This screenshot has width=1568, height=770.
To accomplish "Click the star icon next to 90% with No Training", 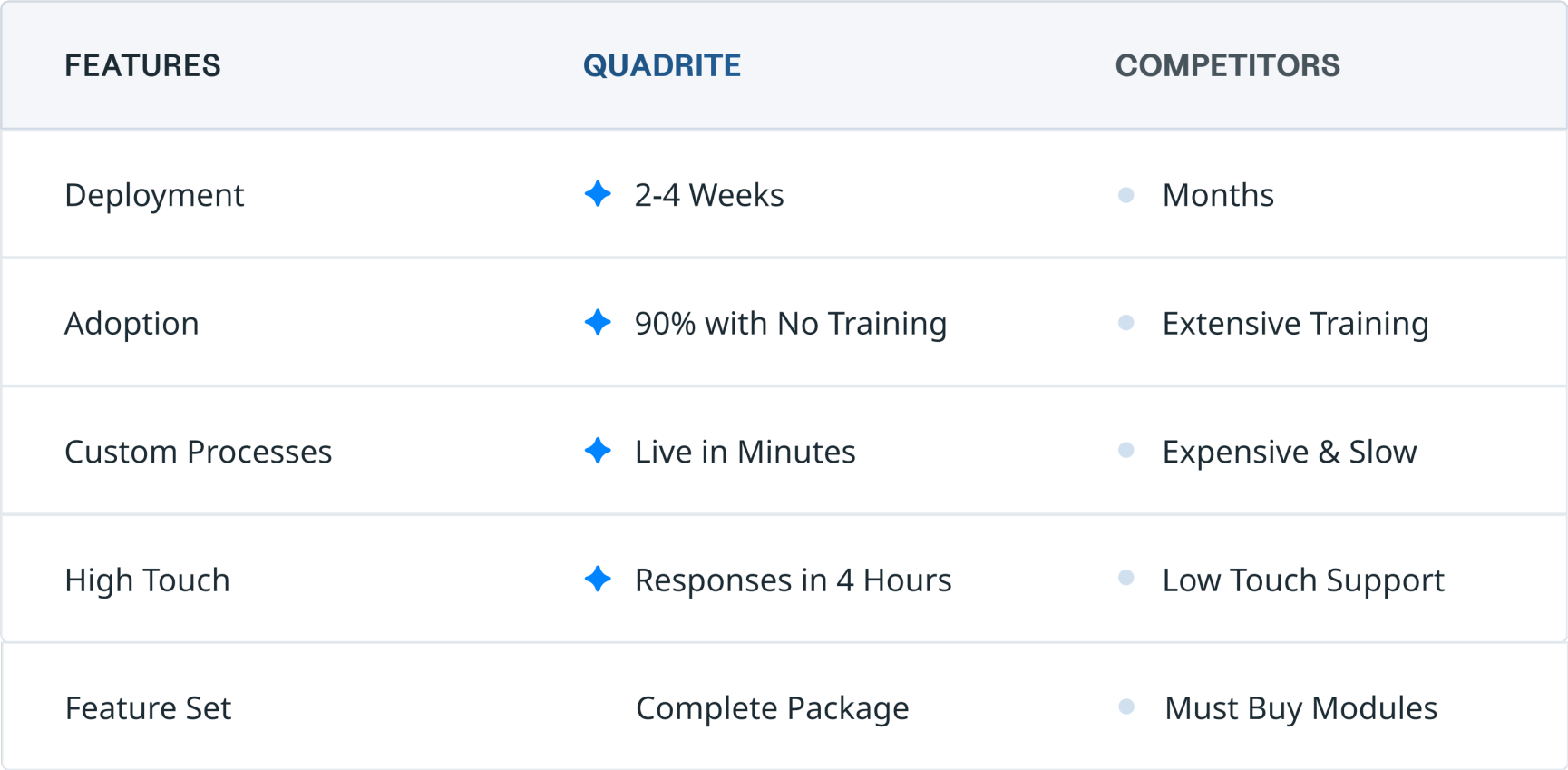I will pyautogui.click(x=598, y=322).
